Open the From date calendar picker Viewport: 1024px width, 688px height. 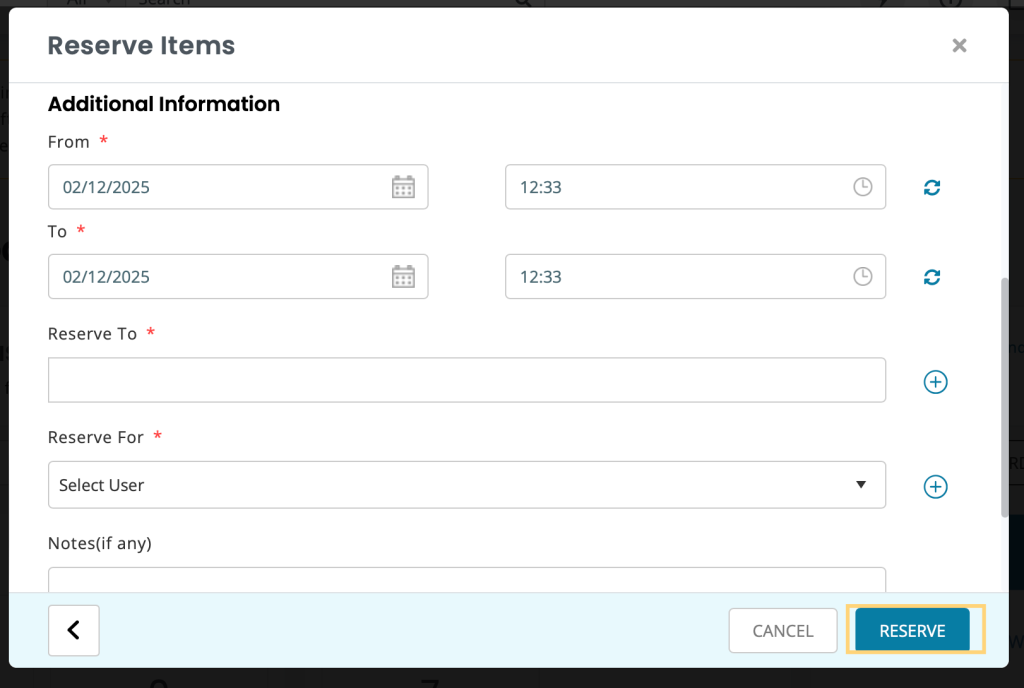click(x=403, y=187)
